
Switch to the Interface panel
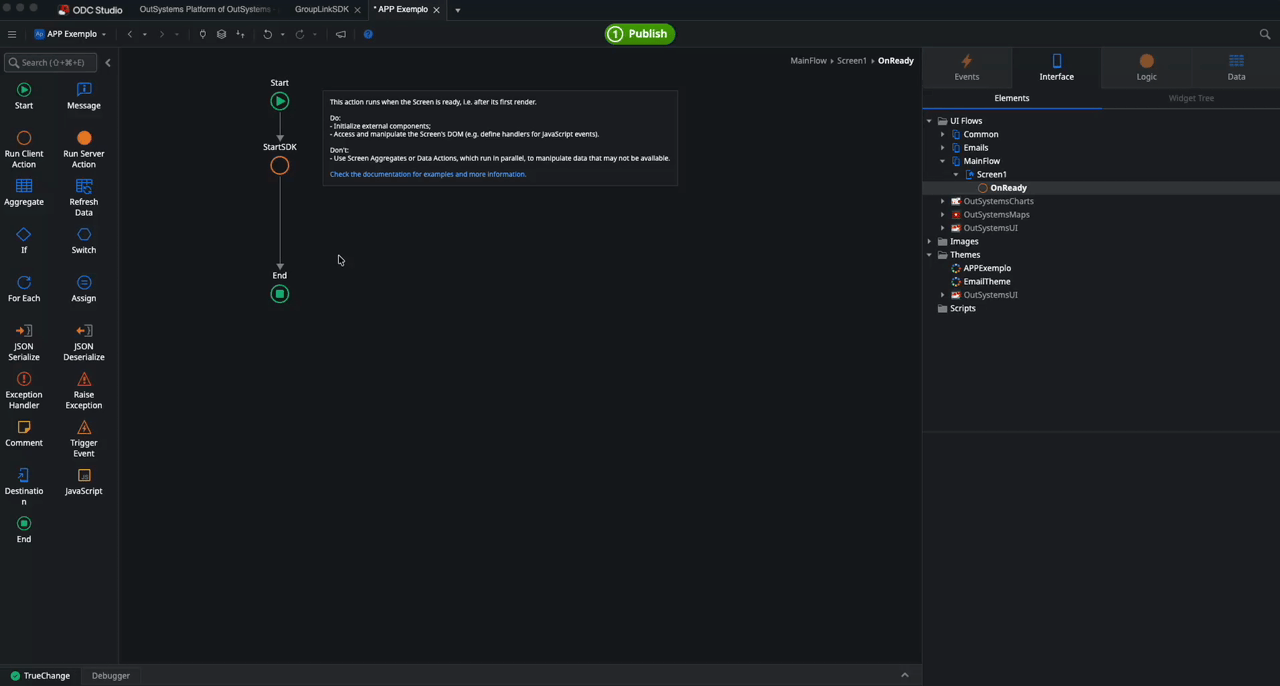(x=1056, y=68)
